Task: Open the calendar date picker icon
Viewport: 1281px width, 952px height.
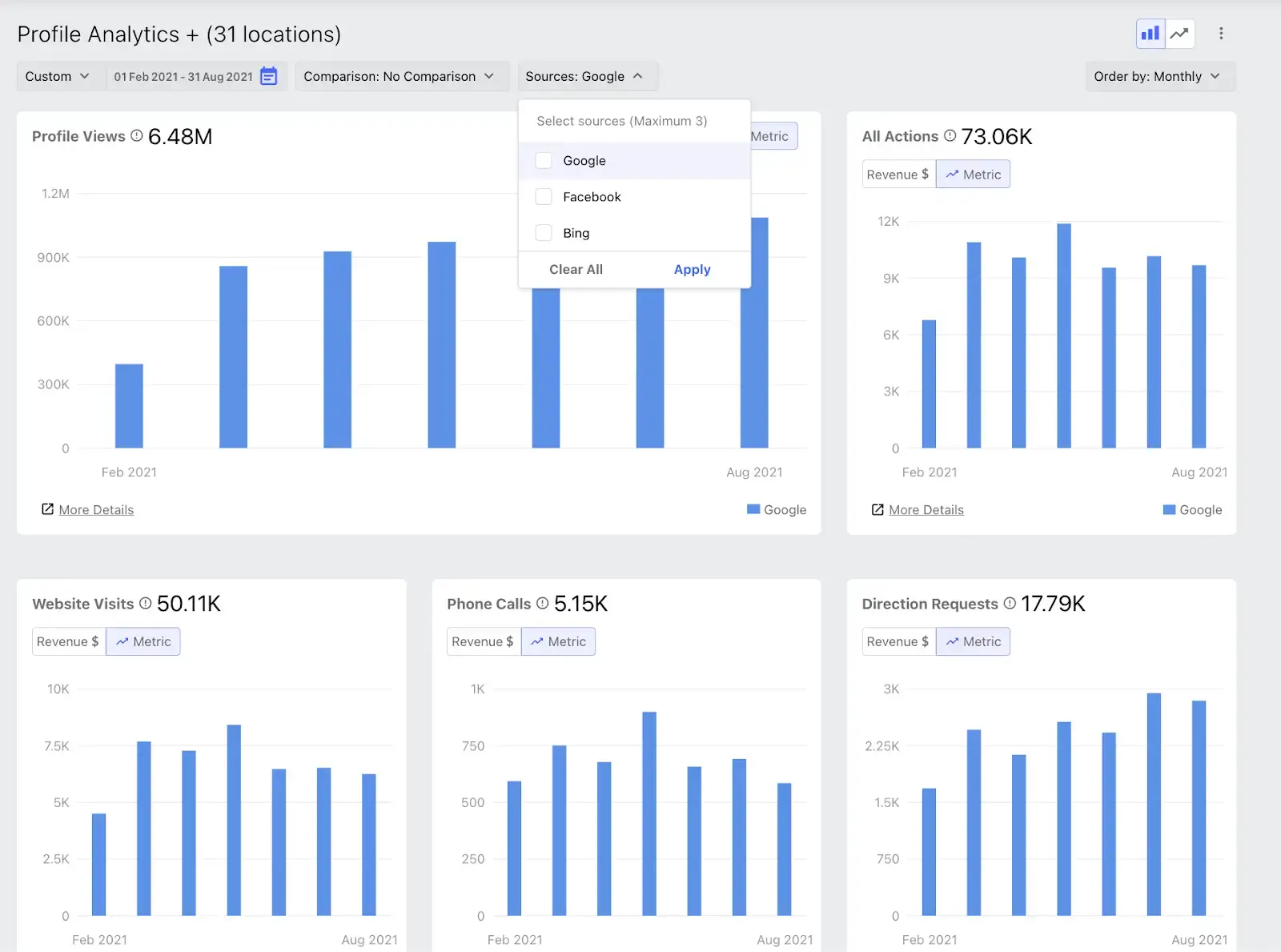Action: pyautogui.click(x=269, y=76)
